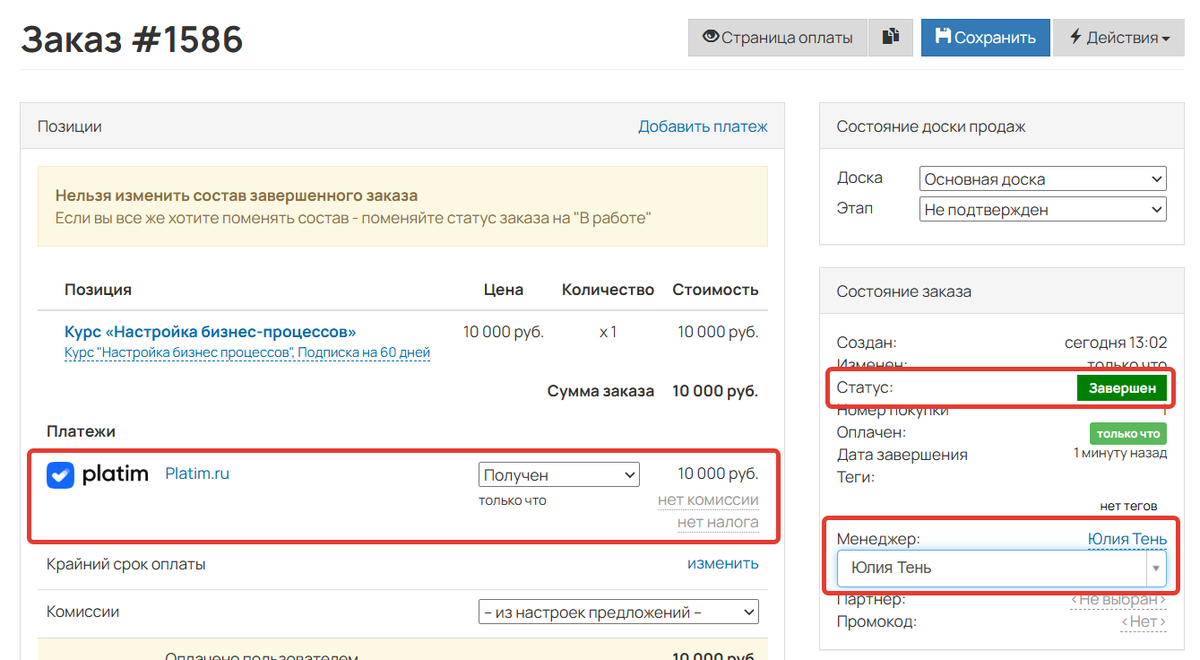Click the duplicate order copy icon
1200x660 pixels.
(890, 37)
